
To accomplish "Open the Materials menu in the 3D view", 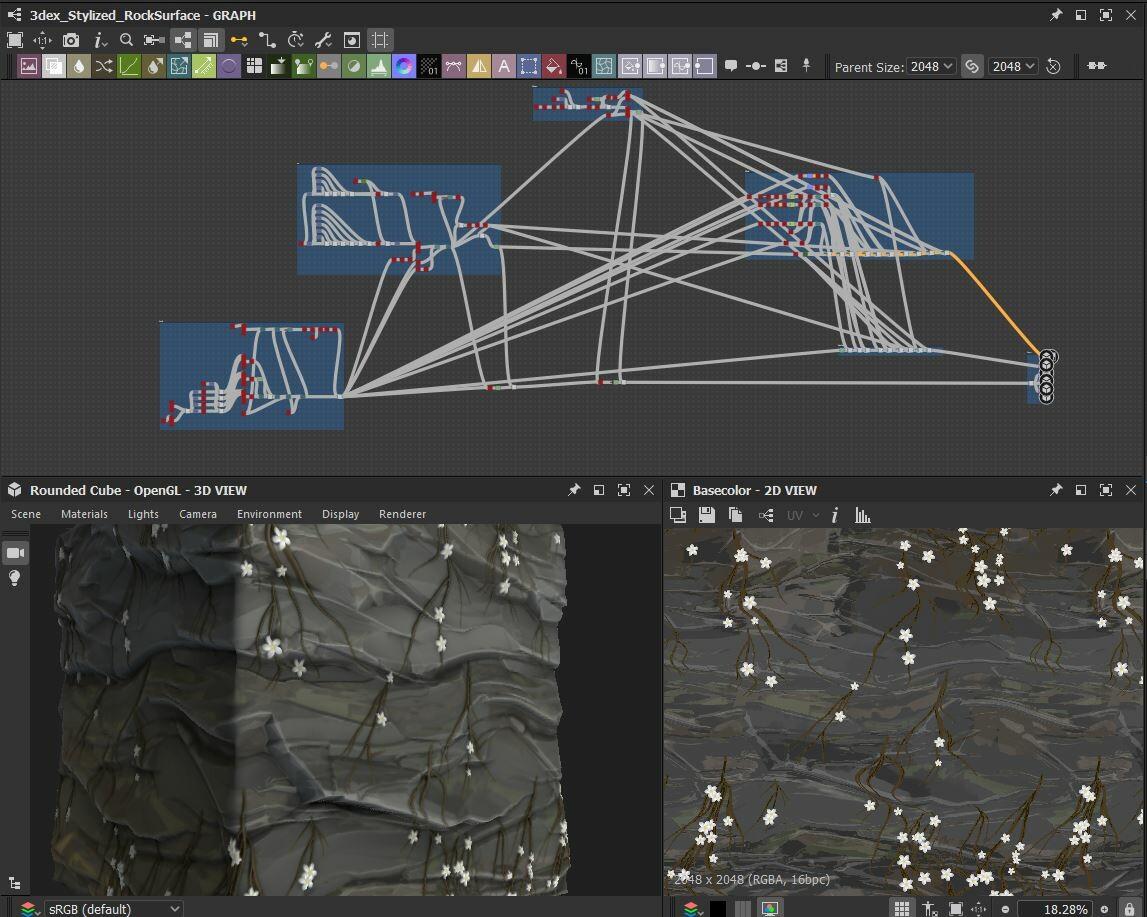I will [x=84, y=513].
